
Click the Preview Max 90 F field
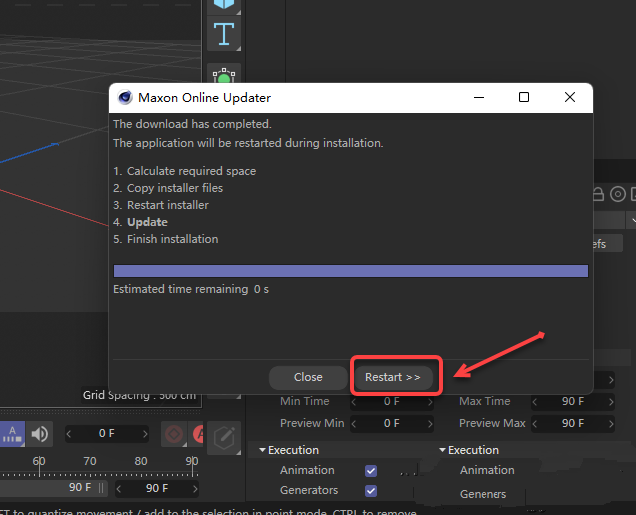pyautogui.click(x=573, y=423)
